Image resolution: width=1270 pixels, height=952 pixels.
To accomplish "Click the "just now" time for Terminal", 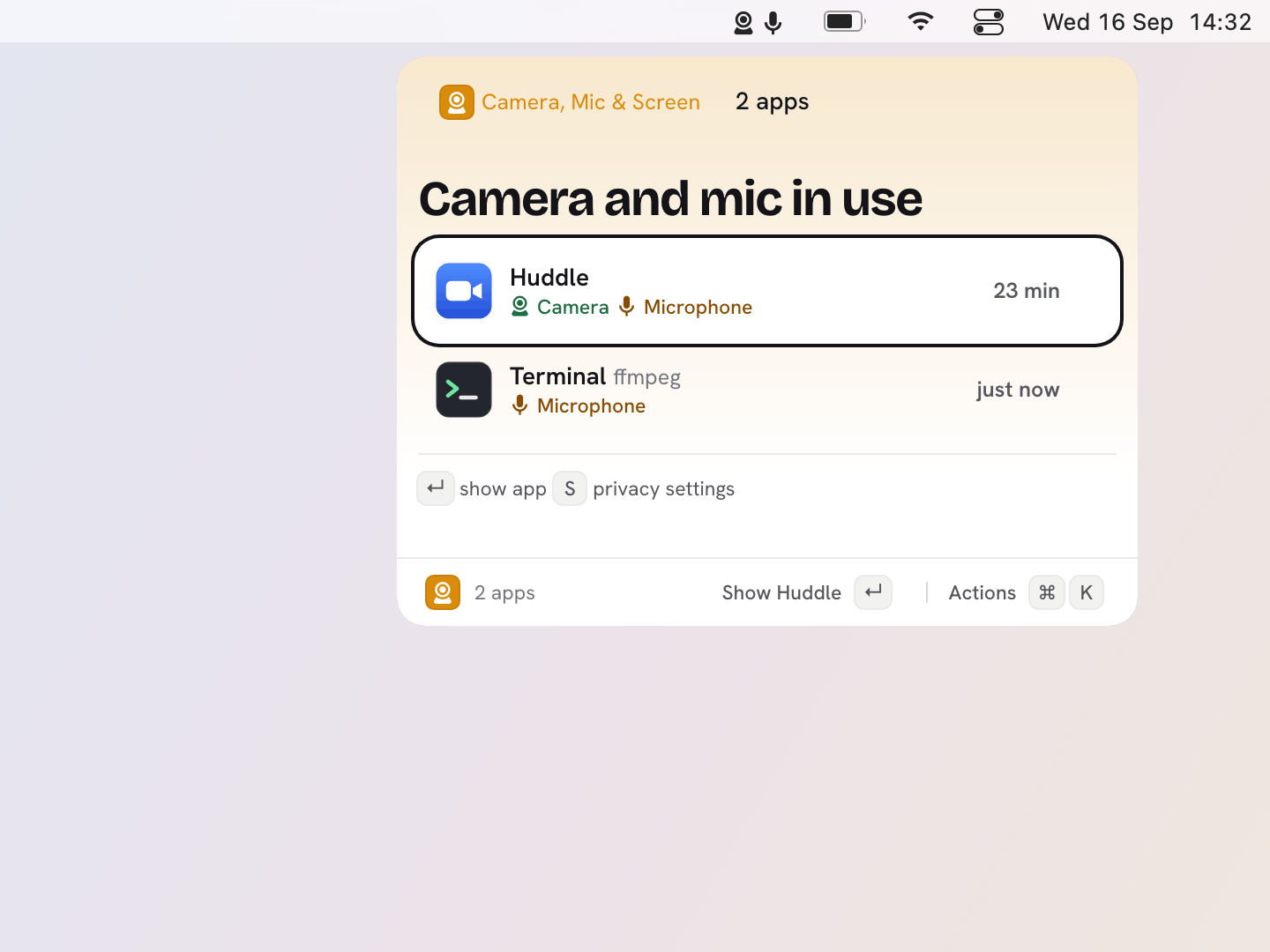I will point(1018,390).
